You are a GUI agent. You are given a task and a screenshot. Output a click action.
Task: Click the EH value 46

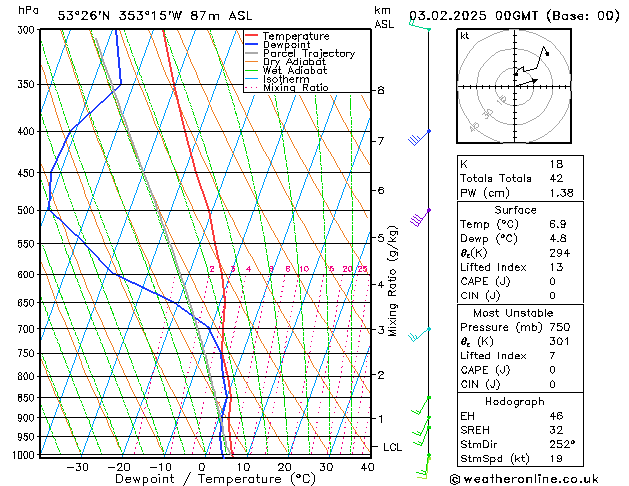[x=556, y=416]
